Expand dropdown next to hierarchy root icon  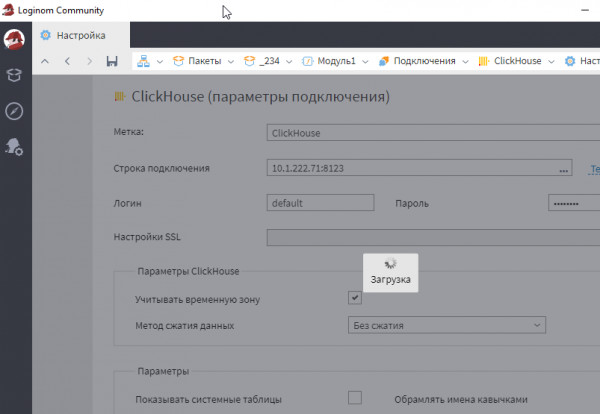160,62
